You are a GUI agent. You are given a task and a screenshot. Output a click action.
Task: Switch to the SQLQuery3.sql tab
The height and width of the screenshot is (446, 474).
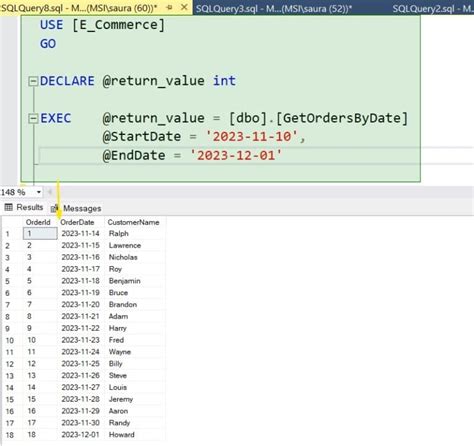tap(273, 8)
